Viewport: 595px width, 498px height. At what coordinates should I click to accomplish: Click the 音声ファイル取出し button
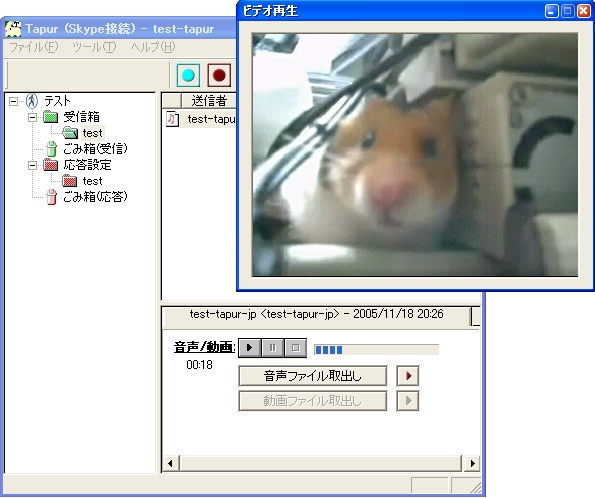point(313,376)
